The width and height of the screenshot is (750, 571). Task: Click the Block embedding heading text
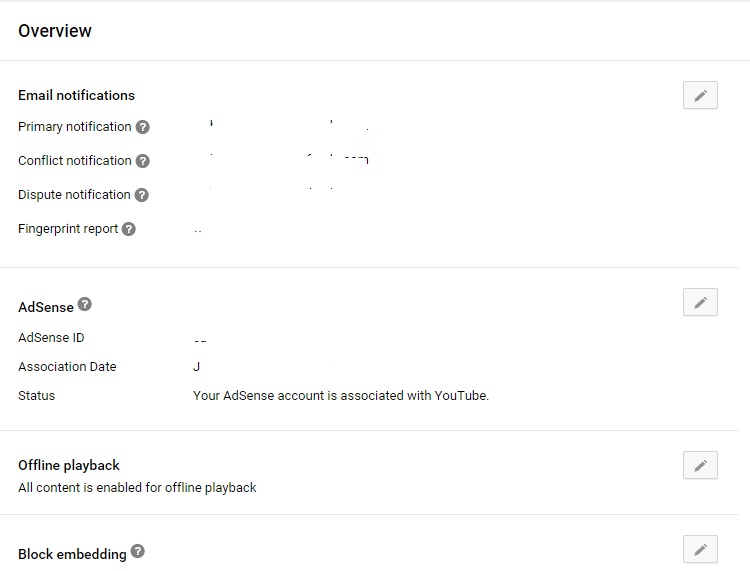(x=72, y=554)
